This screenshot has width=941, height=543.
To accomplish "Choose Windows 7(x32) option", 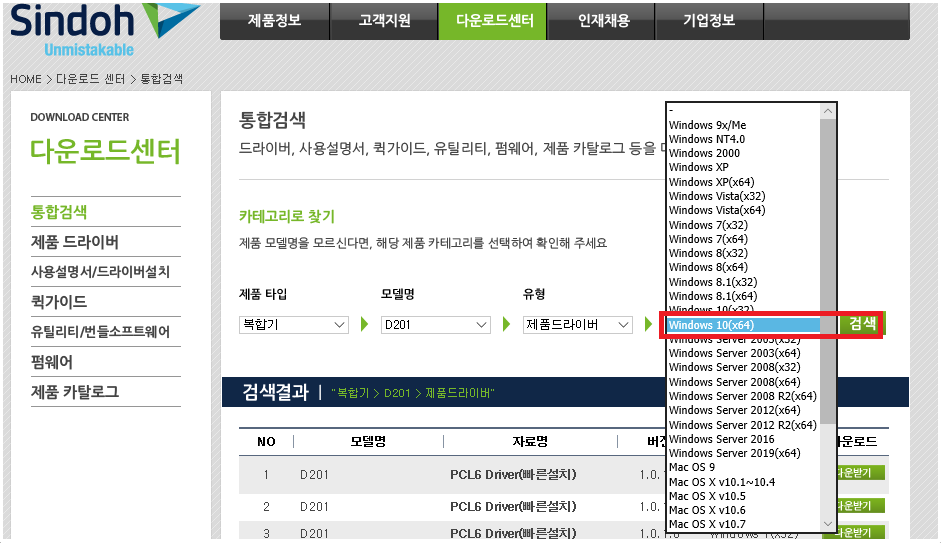I will pos(744,225).
